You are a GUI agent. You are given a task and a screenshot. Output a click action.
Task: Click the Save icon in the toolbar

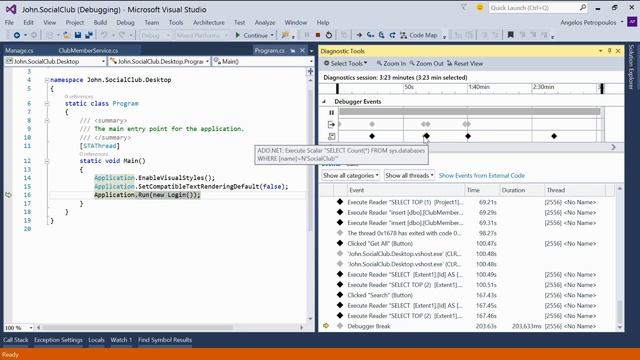pyautogui.click(x=78, y=36)
